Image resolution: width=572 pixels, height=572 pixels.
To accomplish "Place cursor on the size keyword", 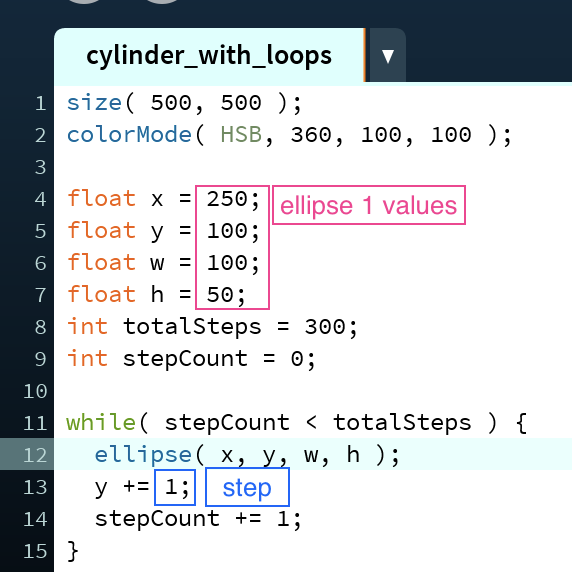I will tap(94, 103).
